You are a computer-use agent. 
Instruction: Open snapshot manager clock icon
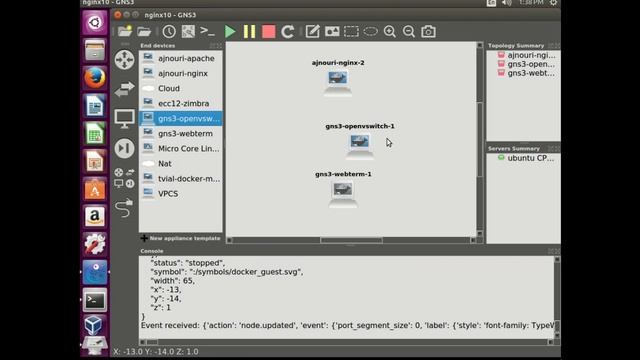[x=169, y=31]
